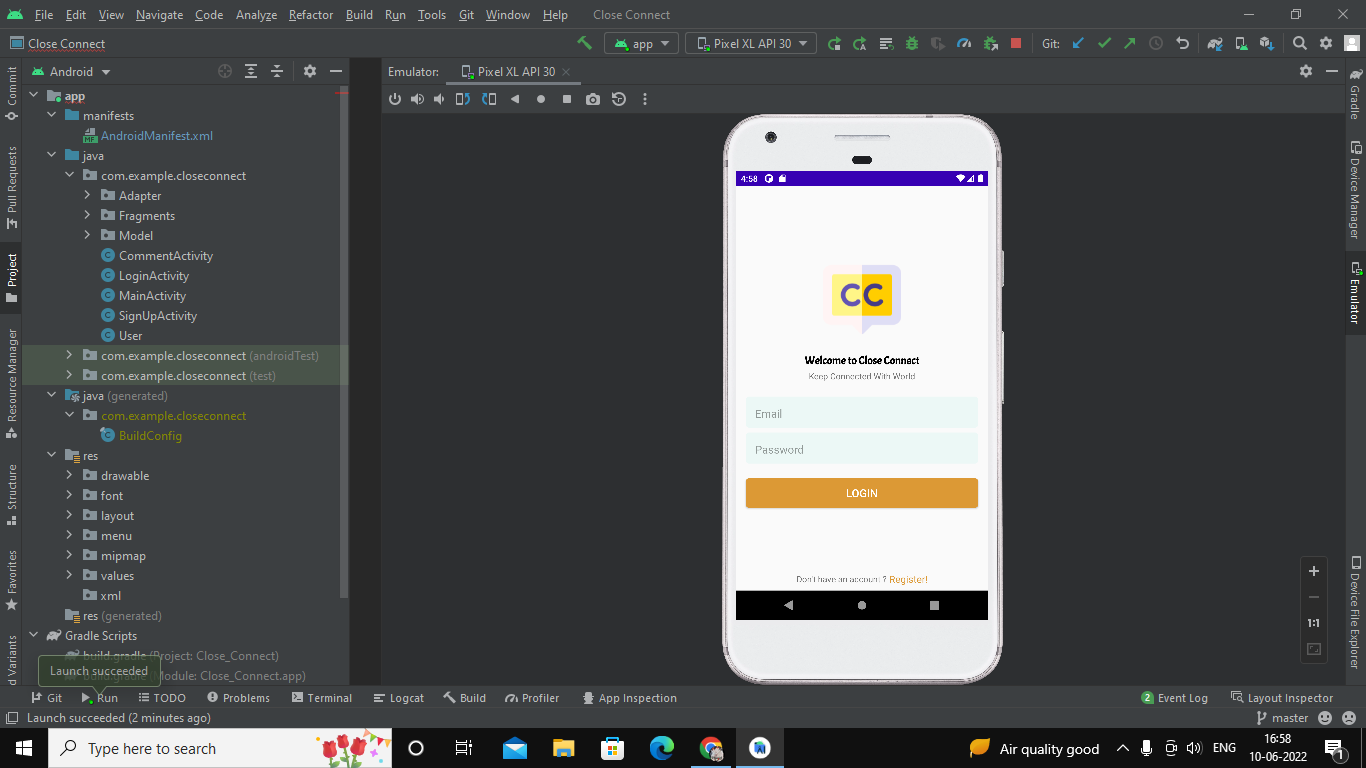Viewport: 1366px width, 768px height.
Task: Capture emulator screenshot with the camera icon
Action: click(x=593, y=99)
